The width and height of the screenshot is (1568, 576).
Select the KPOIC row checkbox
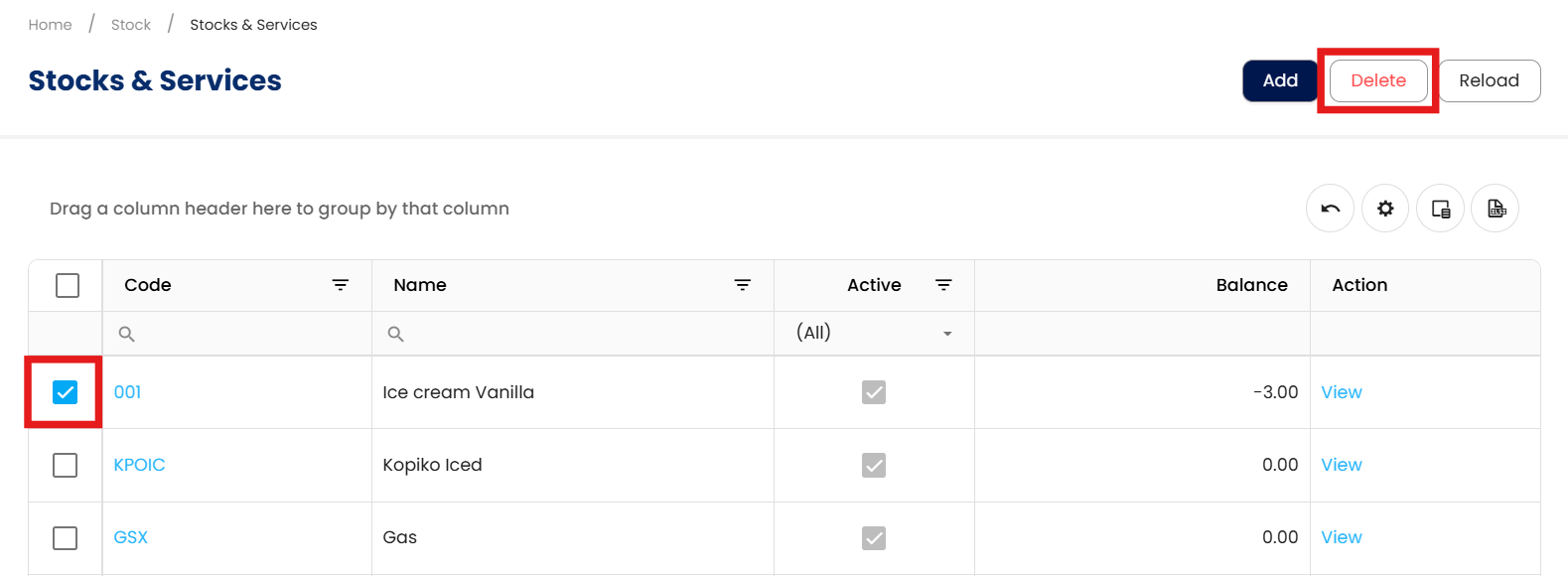point(65,465)
